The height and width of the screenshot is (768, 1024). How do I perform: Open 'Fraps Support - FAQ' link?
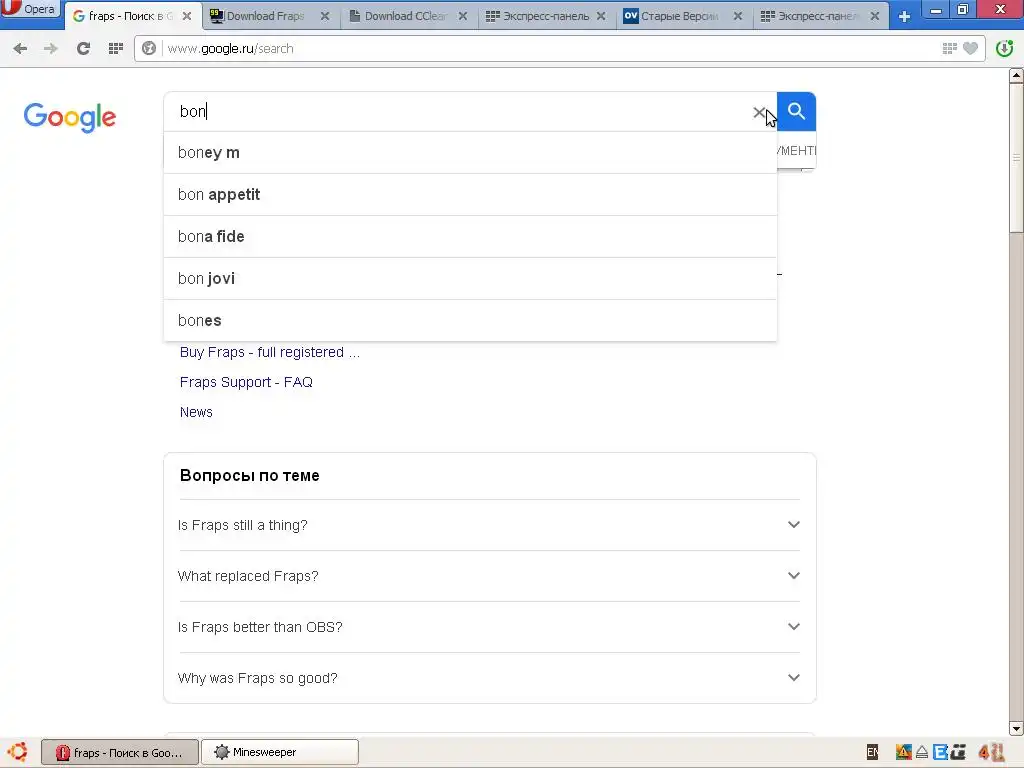246,382
